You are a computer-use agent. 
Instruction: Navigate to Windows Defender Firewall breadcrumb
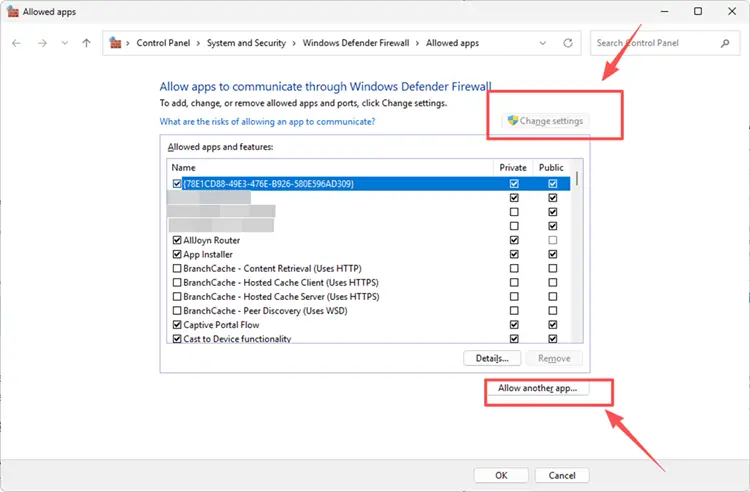click(356, 43)
